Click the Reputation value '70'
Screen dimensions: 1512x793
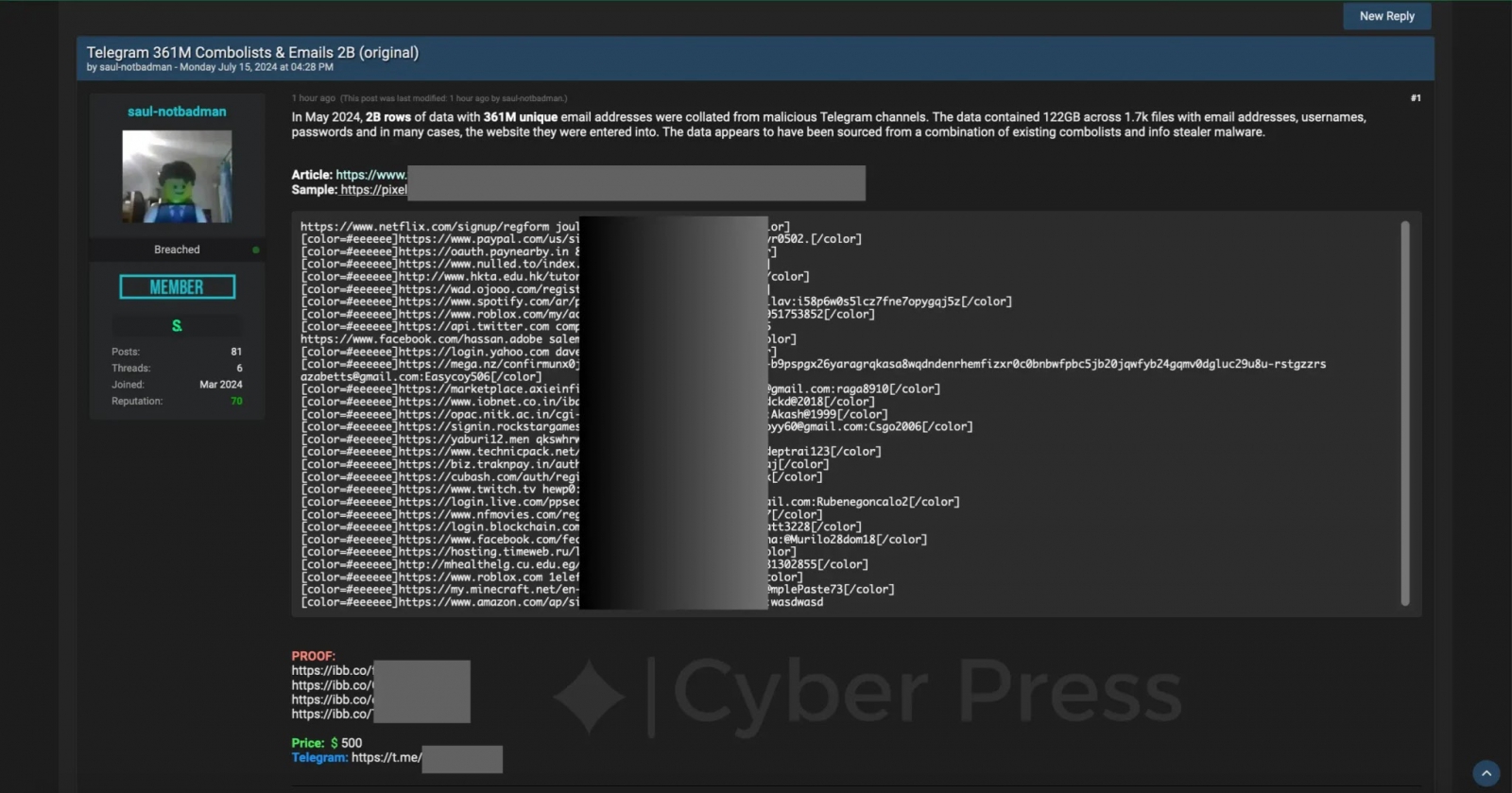[x=236, y=401]
